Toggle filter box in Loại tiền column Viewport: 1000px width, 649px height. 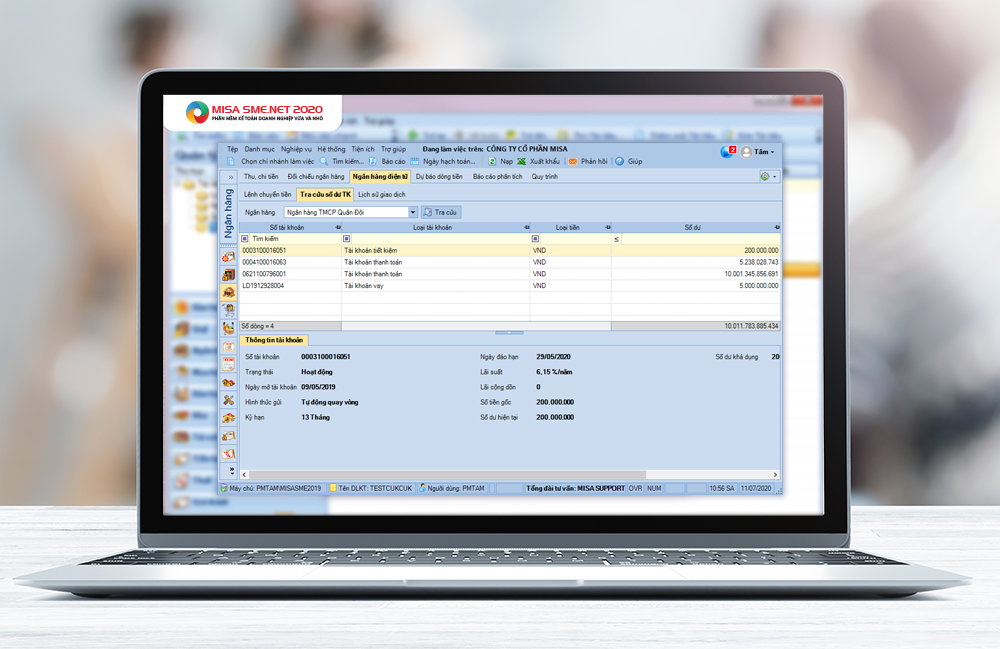click(x=535, y=239)
